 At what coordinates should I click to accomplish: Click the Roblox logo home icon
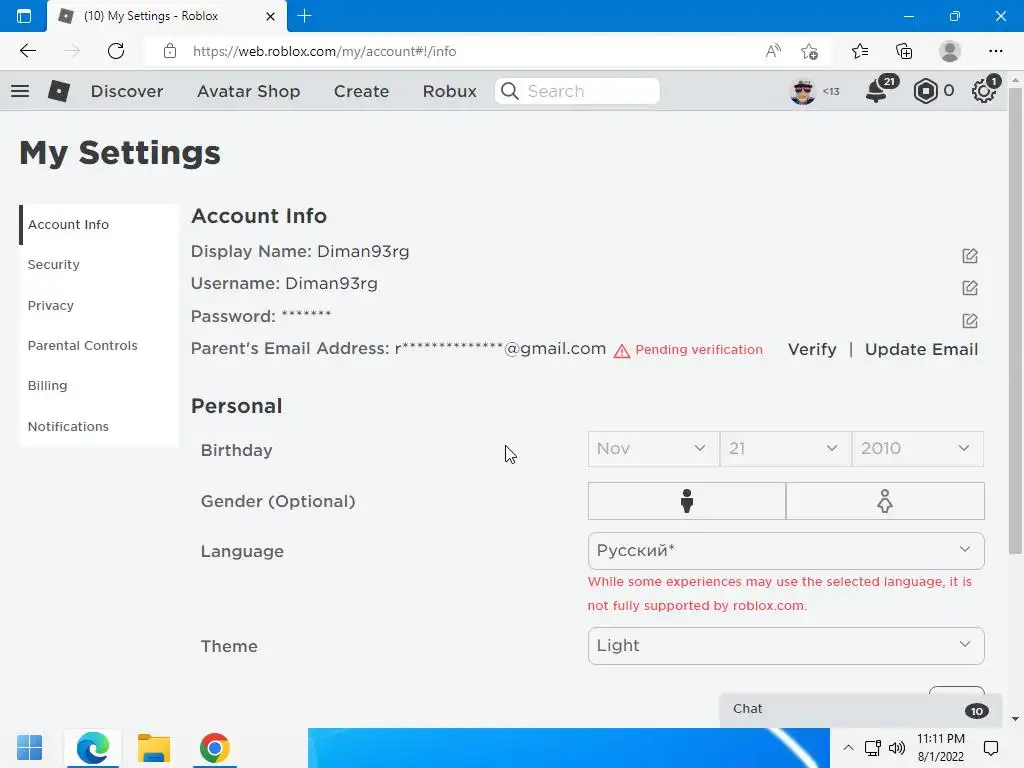[59, 91]
